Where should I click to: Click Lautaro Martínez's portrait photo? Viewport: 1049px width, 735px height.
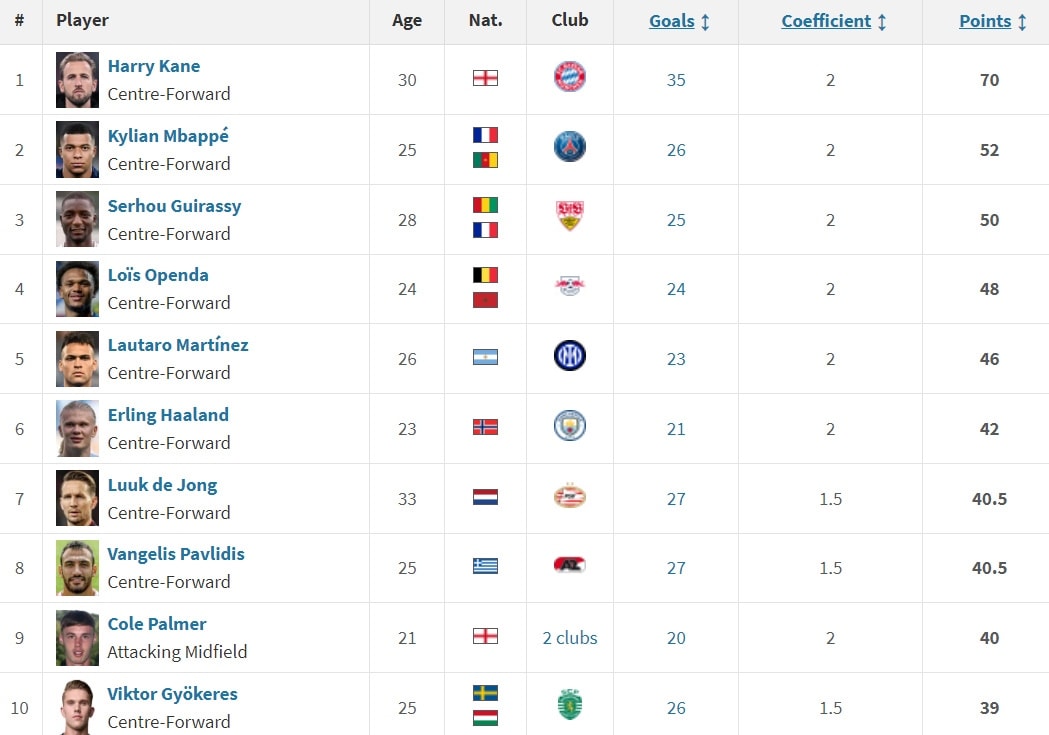click(x=77, y=358)
